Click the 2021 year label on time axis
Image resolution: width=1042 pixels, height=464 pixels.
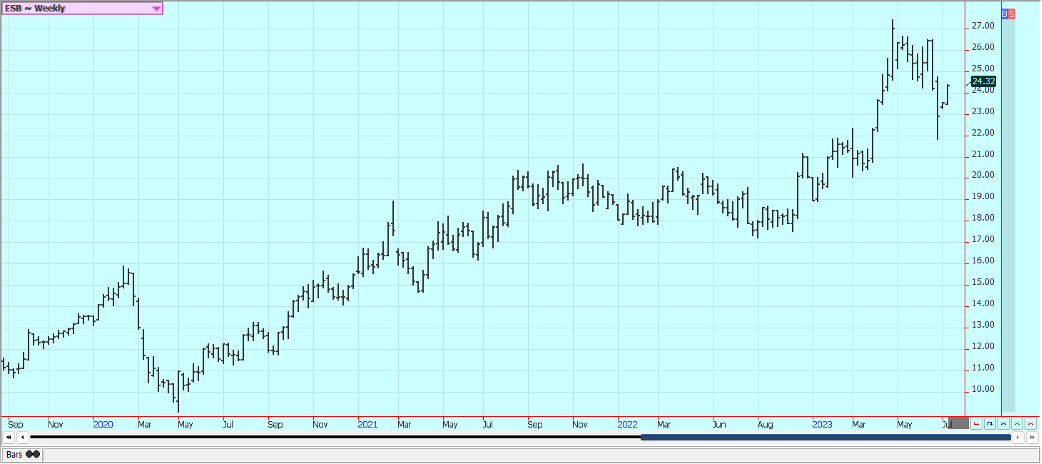(367, 423)
